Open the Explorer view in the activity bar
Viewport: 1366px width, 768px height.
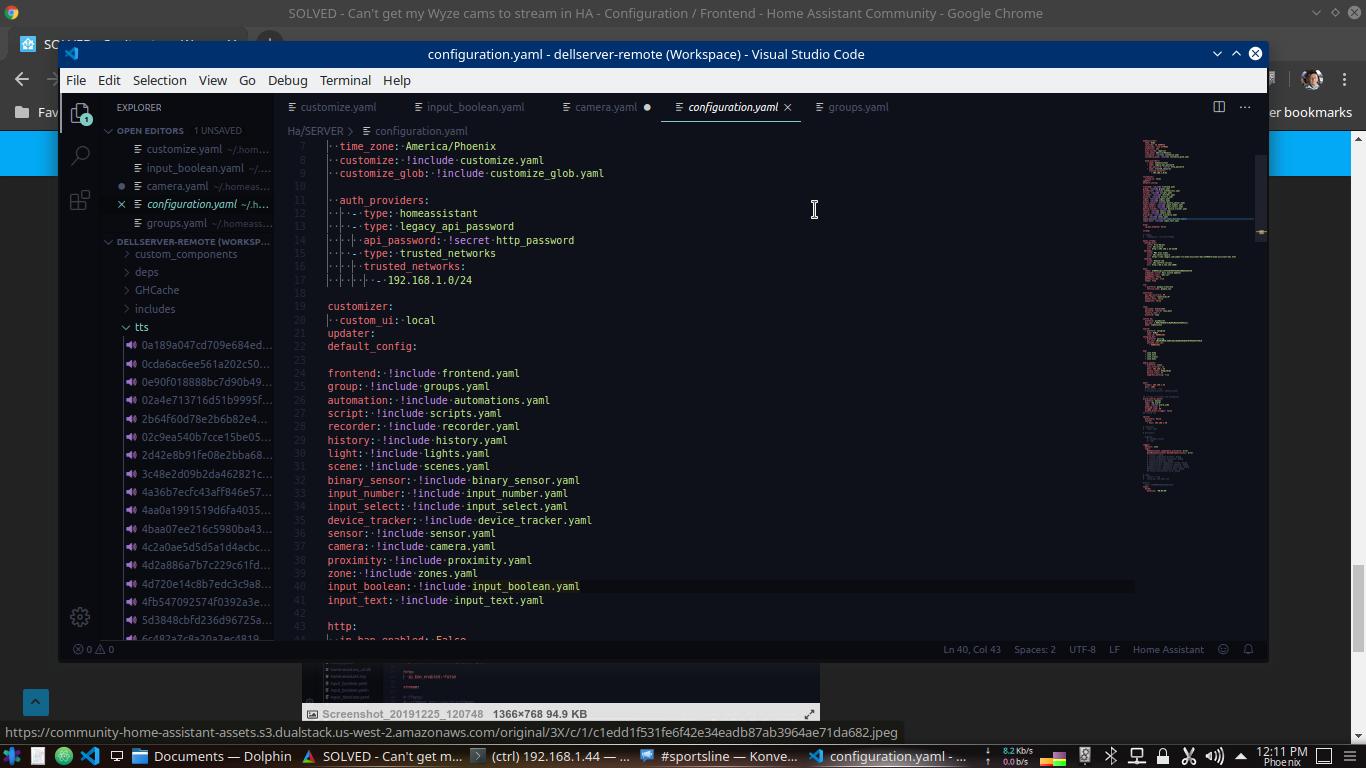point(81,112)
